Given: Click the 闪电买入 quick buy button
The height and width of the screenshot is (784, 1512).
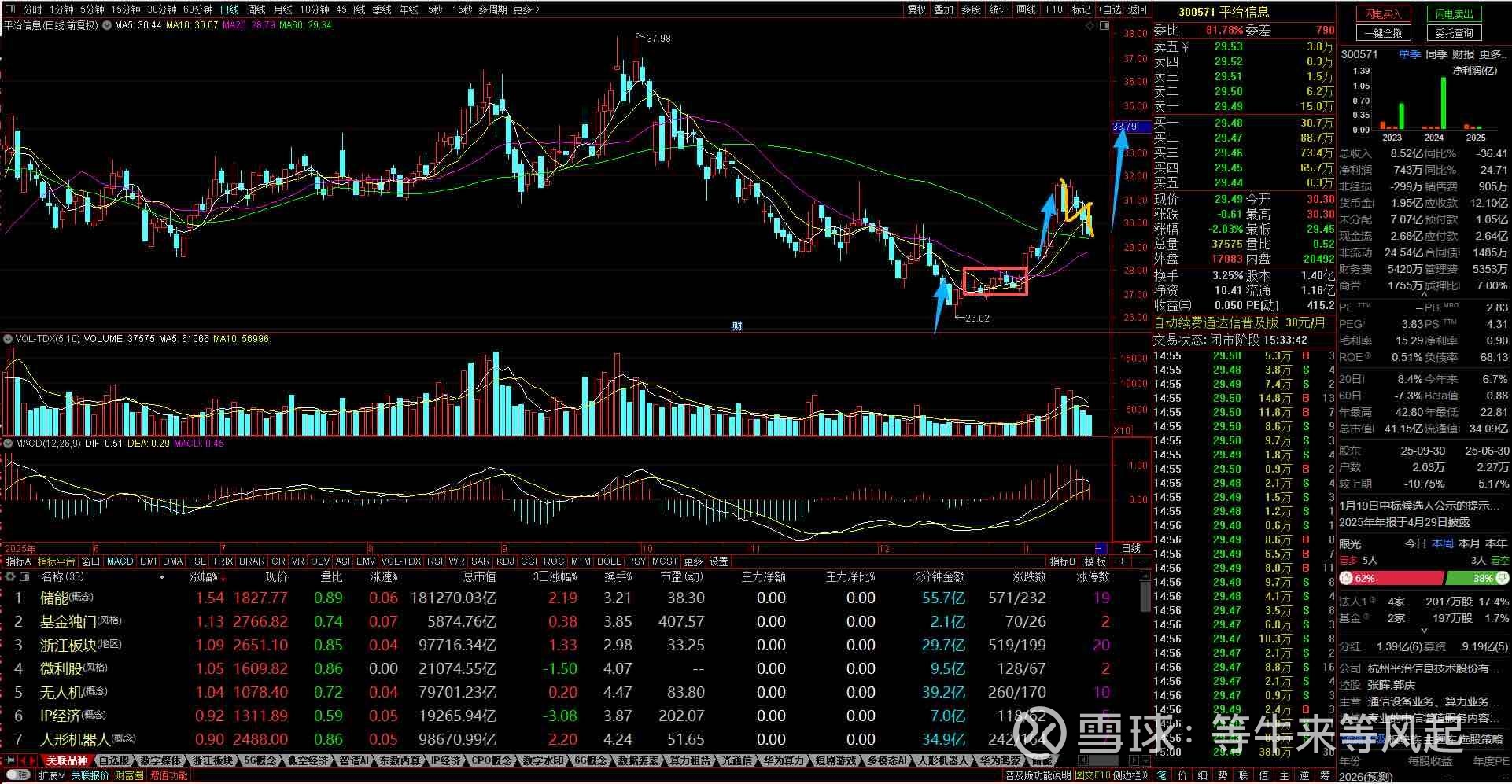Looking at the screenshot, I should 1384,14.
